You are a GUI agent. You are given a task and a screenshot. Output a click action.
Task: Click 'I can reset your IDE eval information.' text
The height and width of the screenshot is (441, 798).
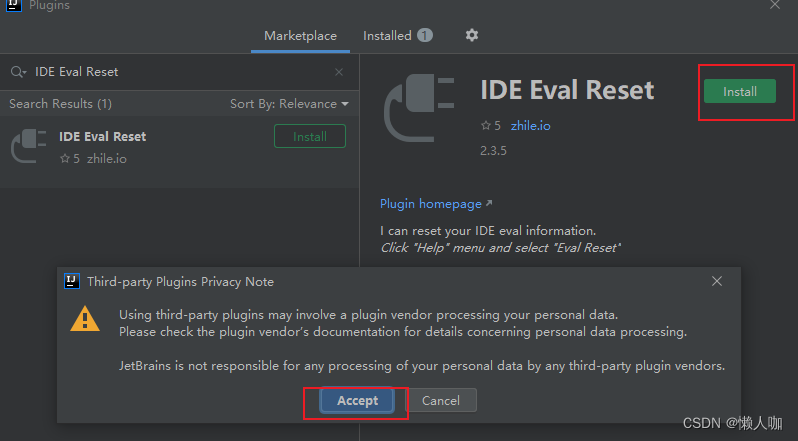pyautogui.click(x=488, y=231)
